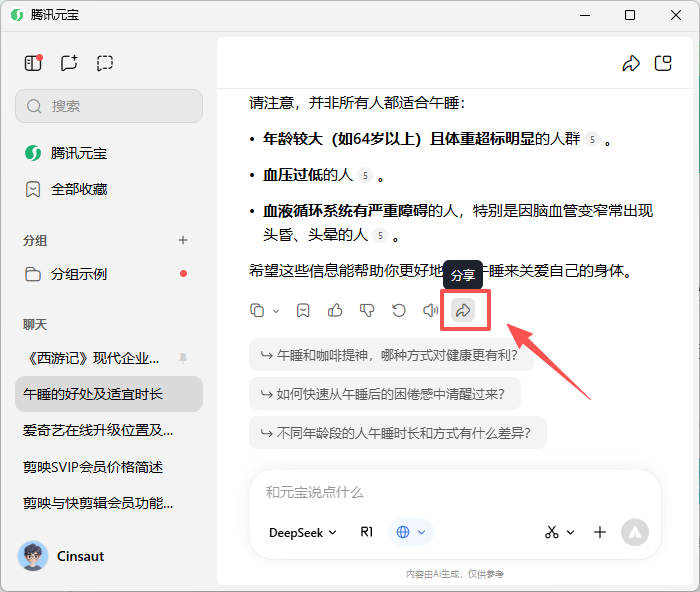
Task: Open chat 剪映与快剪辑会员功能...
Action: point(98,503)
